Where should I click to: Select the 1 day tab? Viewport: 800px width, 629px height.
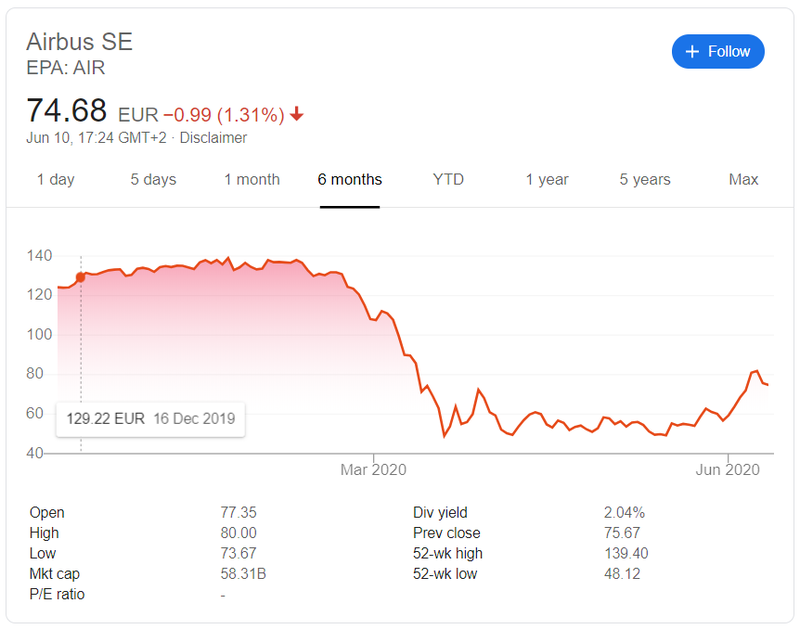coord(56,180)
